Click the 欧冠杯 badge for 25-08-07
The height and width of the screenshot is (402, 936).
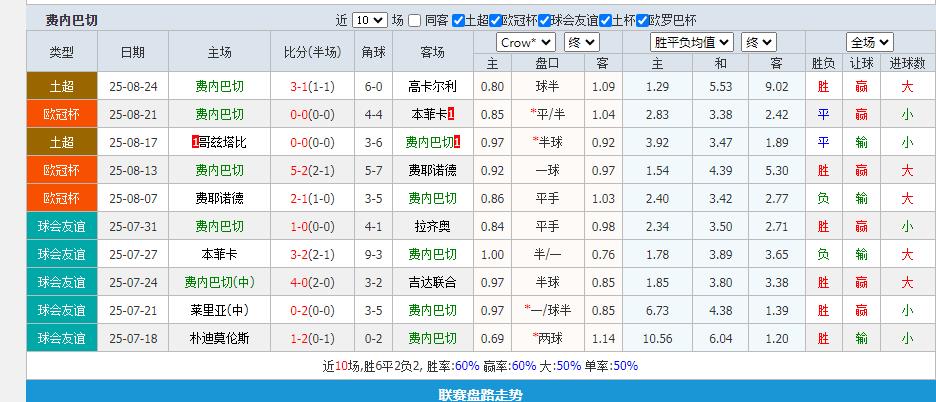pyautogui.click(x=61, y=198)
